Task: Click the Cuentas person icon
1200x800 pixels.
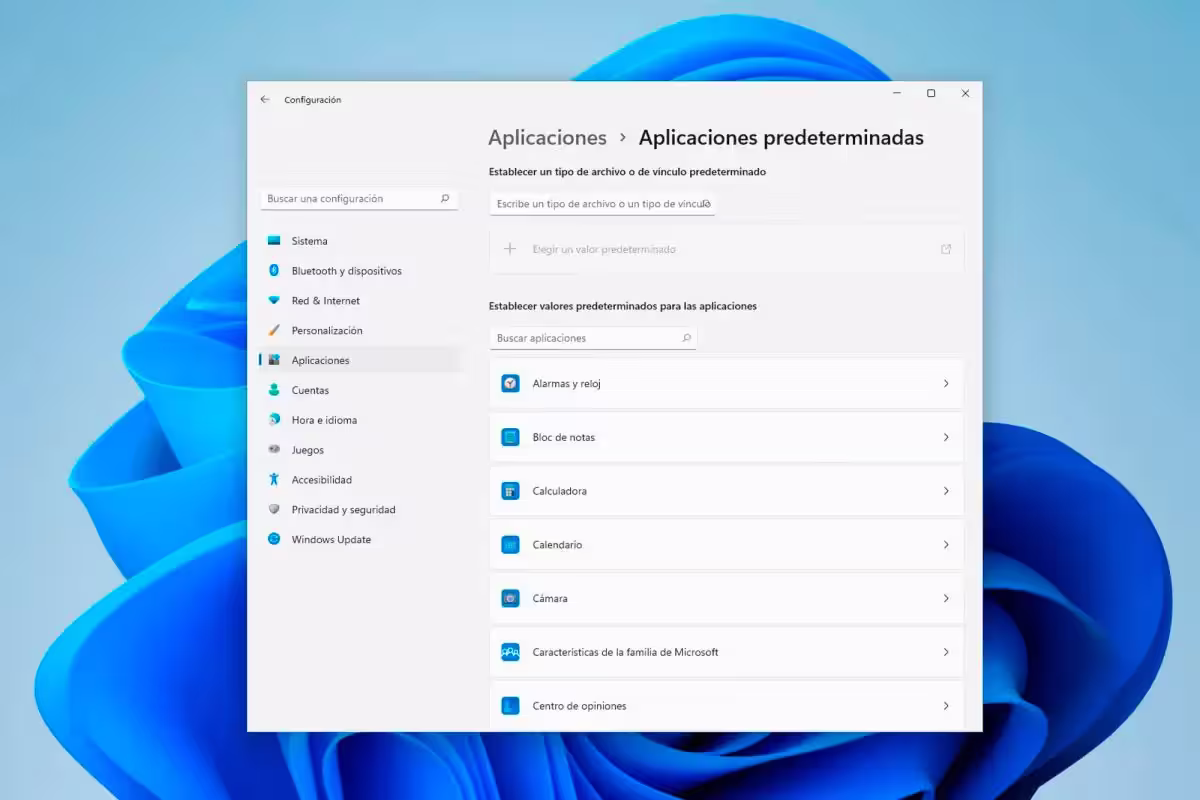Action: (274, 390)
